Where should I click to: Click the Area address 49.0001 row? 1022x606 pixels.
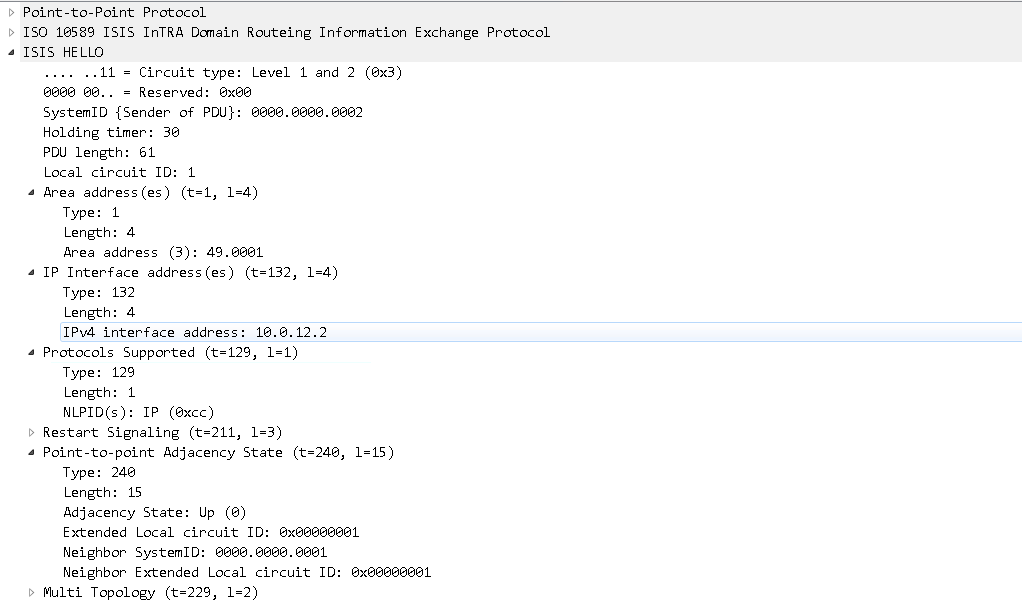(163, 252)
